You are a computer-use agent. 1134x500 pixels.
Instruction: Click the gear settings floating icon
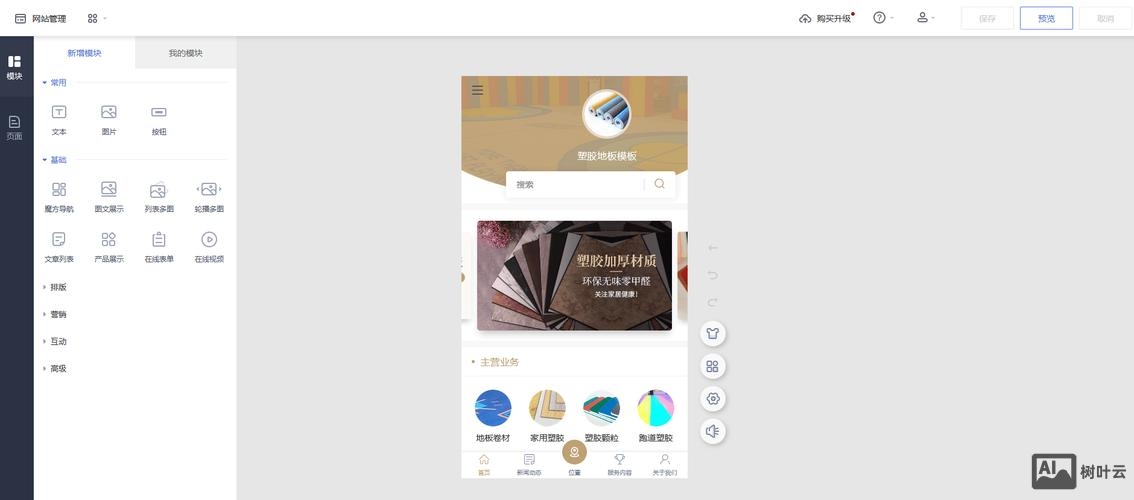tap(712, 399)
